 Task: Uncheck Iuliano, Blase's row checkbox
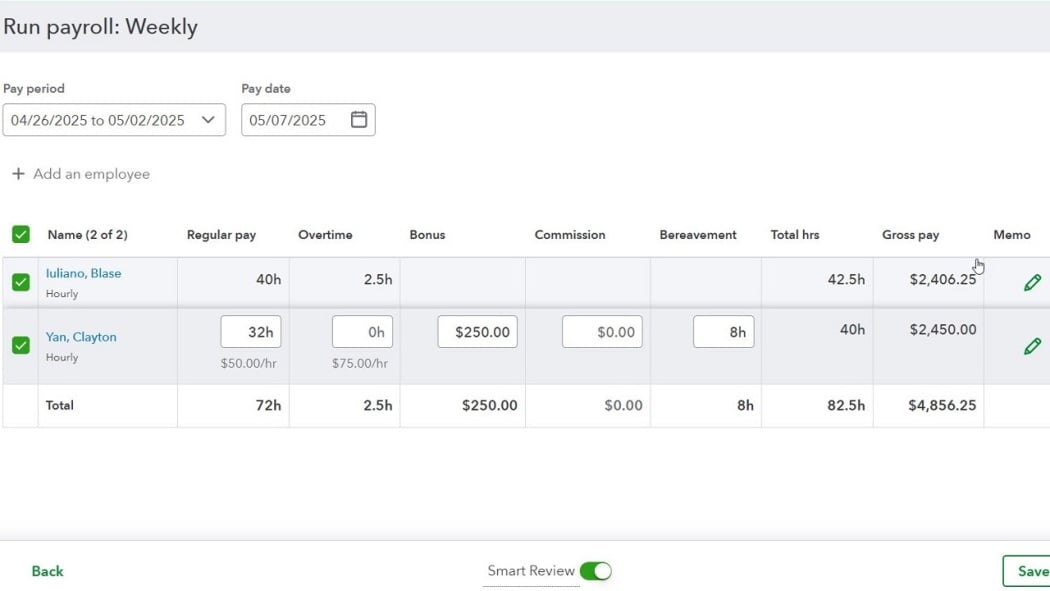[20, 282]
